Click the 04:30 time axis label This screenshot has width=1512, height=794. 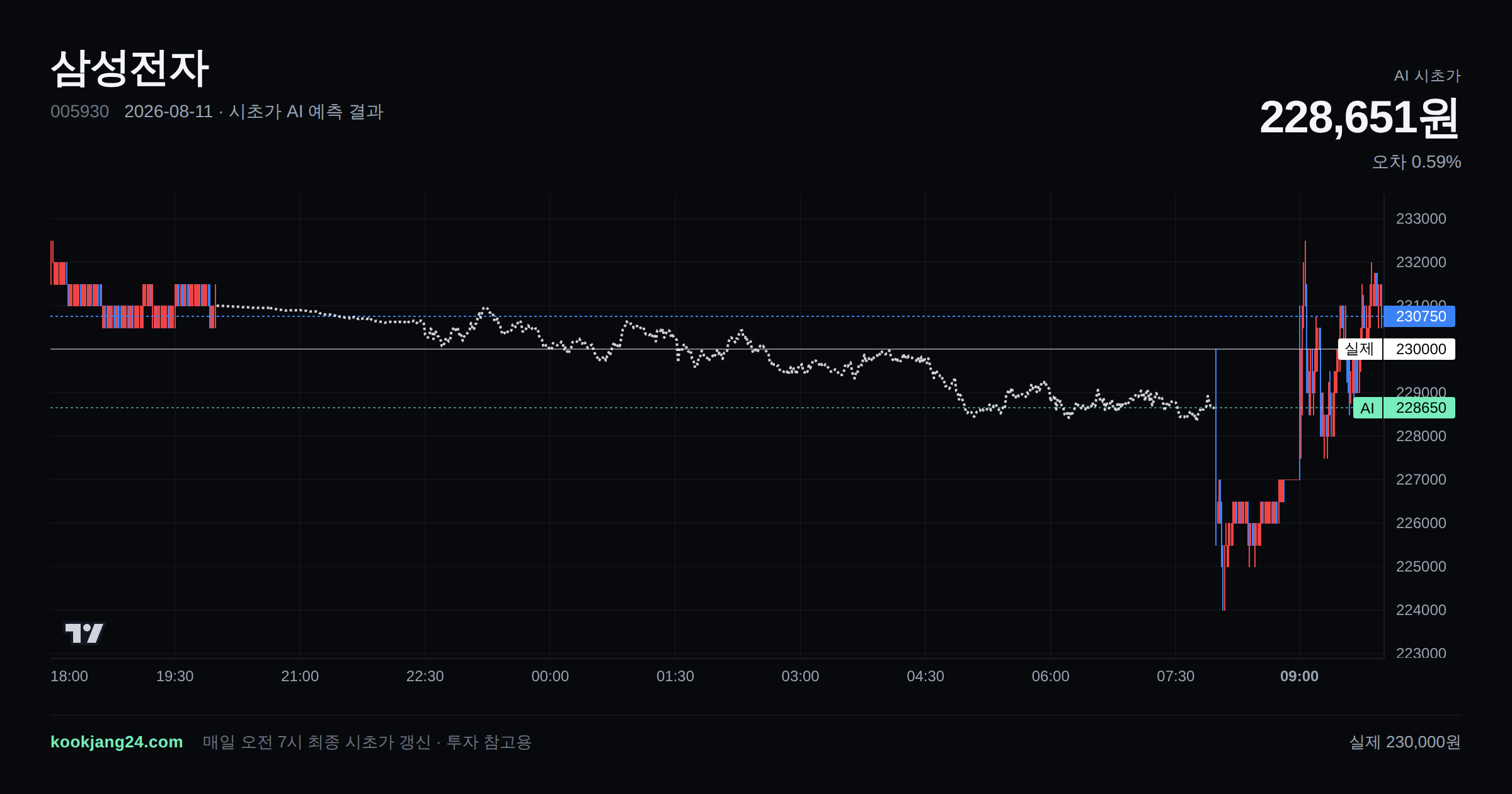tap(925, 676)
